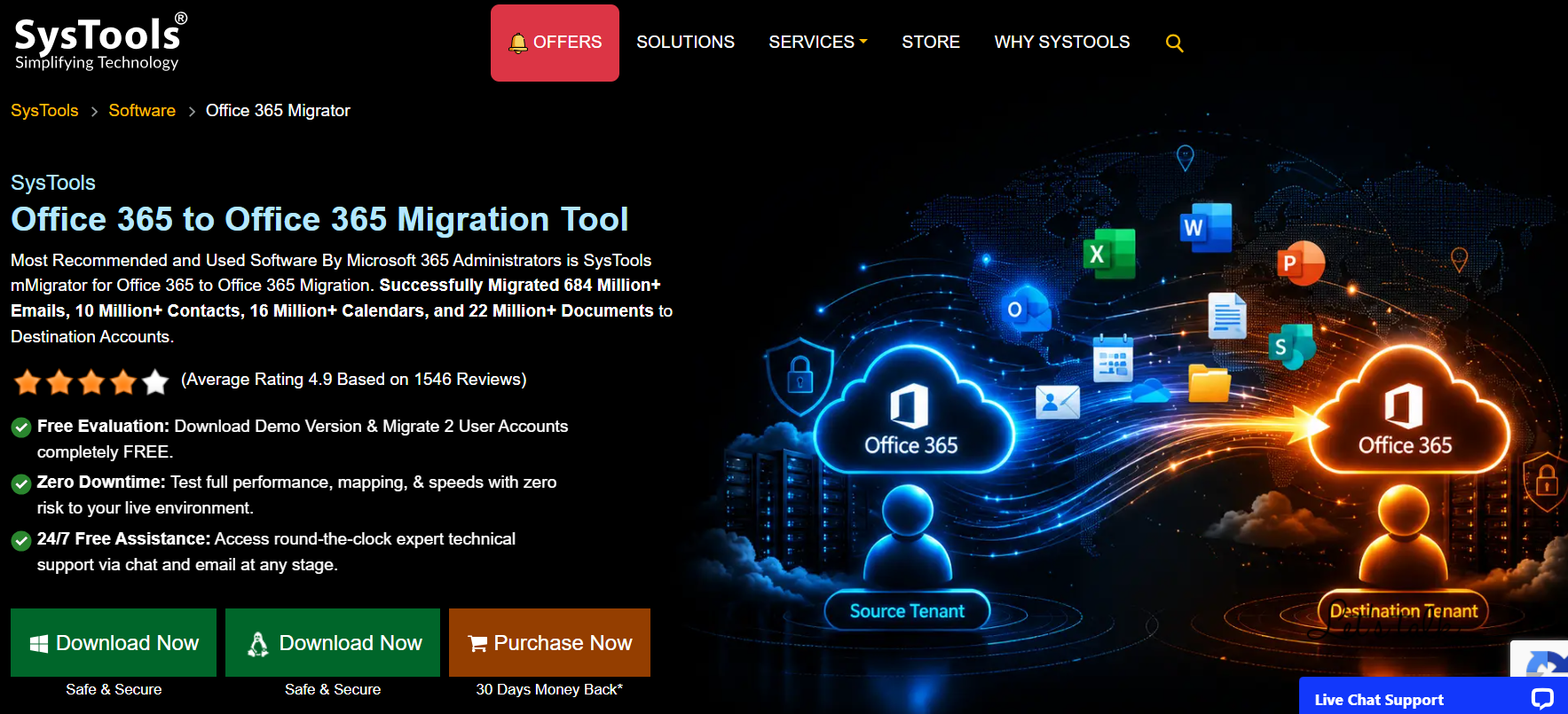The height and width of the screenshot is (714, 1568).
Task: Open the search magnifier icon
Action: click(x=1174, y=43)
